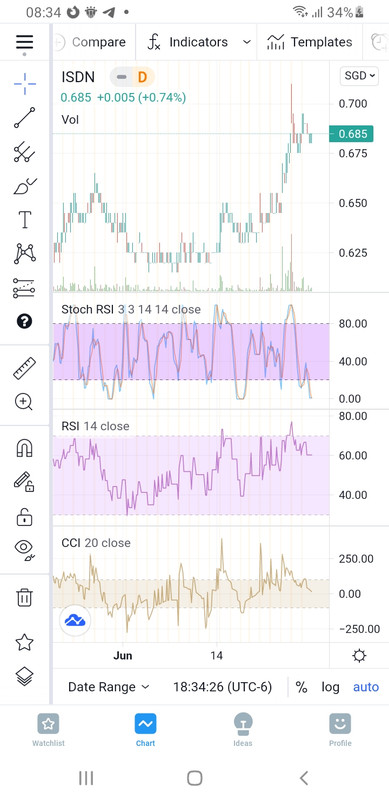389x800 pixels.
Task: Open chart settings gear icon
Action: (359, 656)
